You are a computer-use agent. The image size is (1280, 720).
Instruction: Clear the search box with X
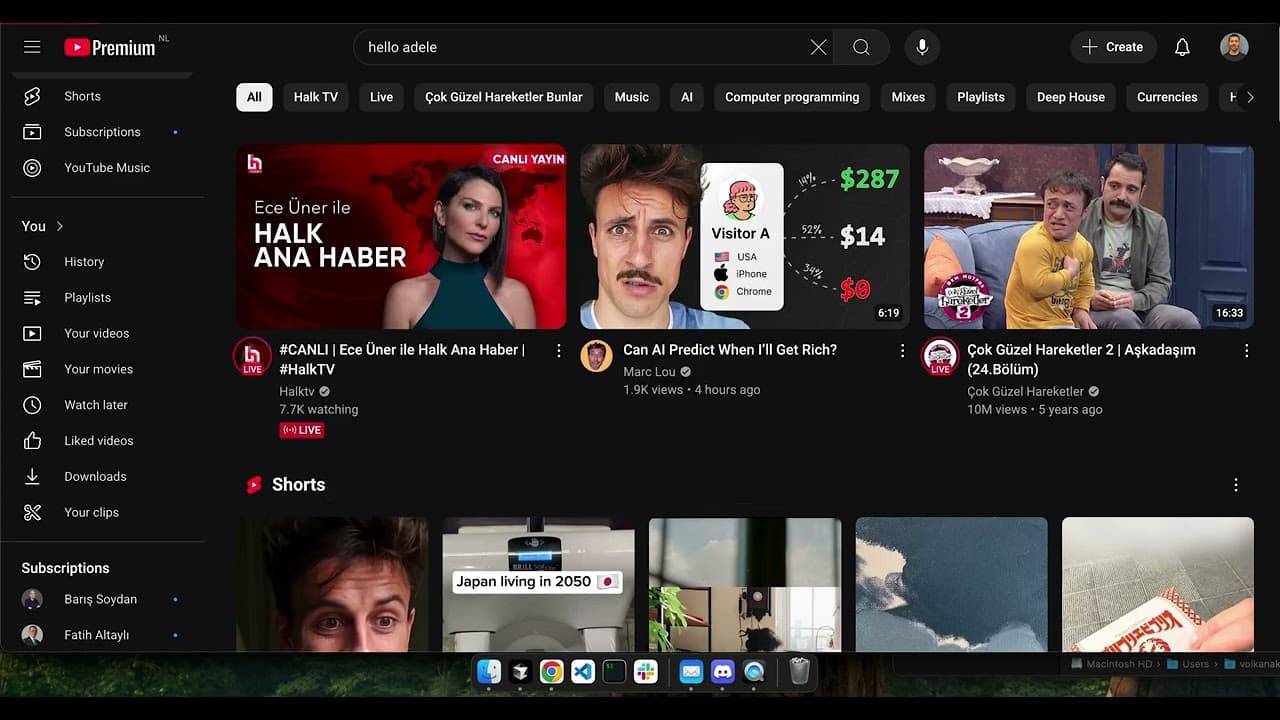[818, 47]
